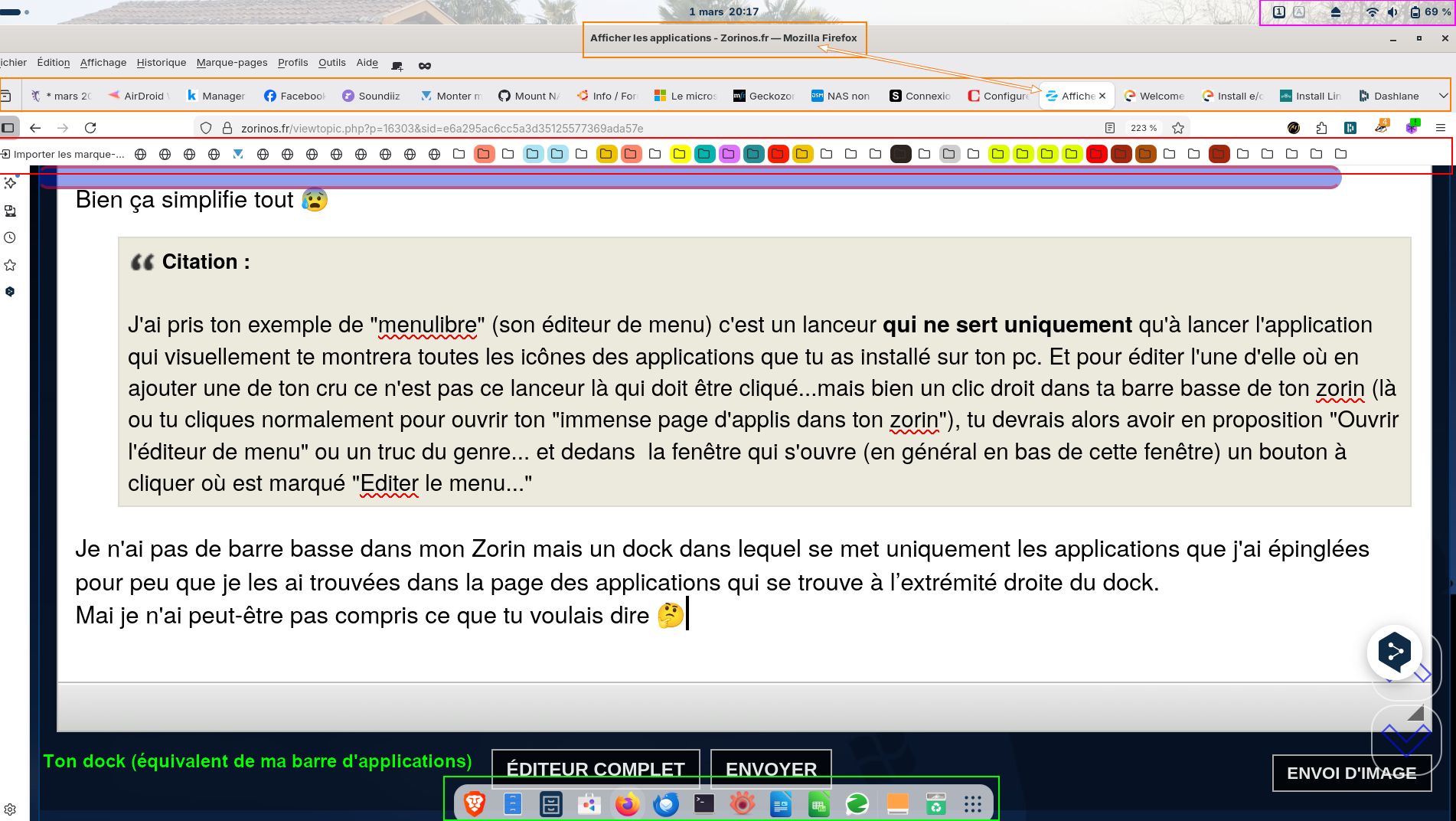Open the Firefox hamburger application menu
Viewport: 1456px width, 821px height.
[1441, 128]
